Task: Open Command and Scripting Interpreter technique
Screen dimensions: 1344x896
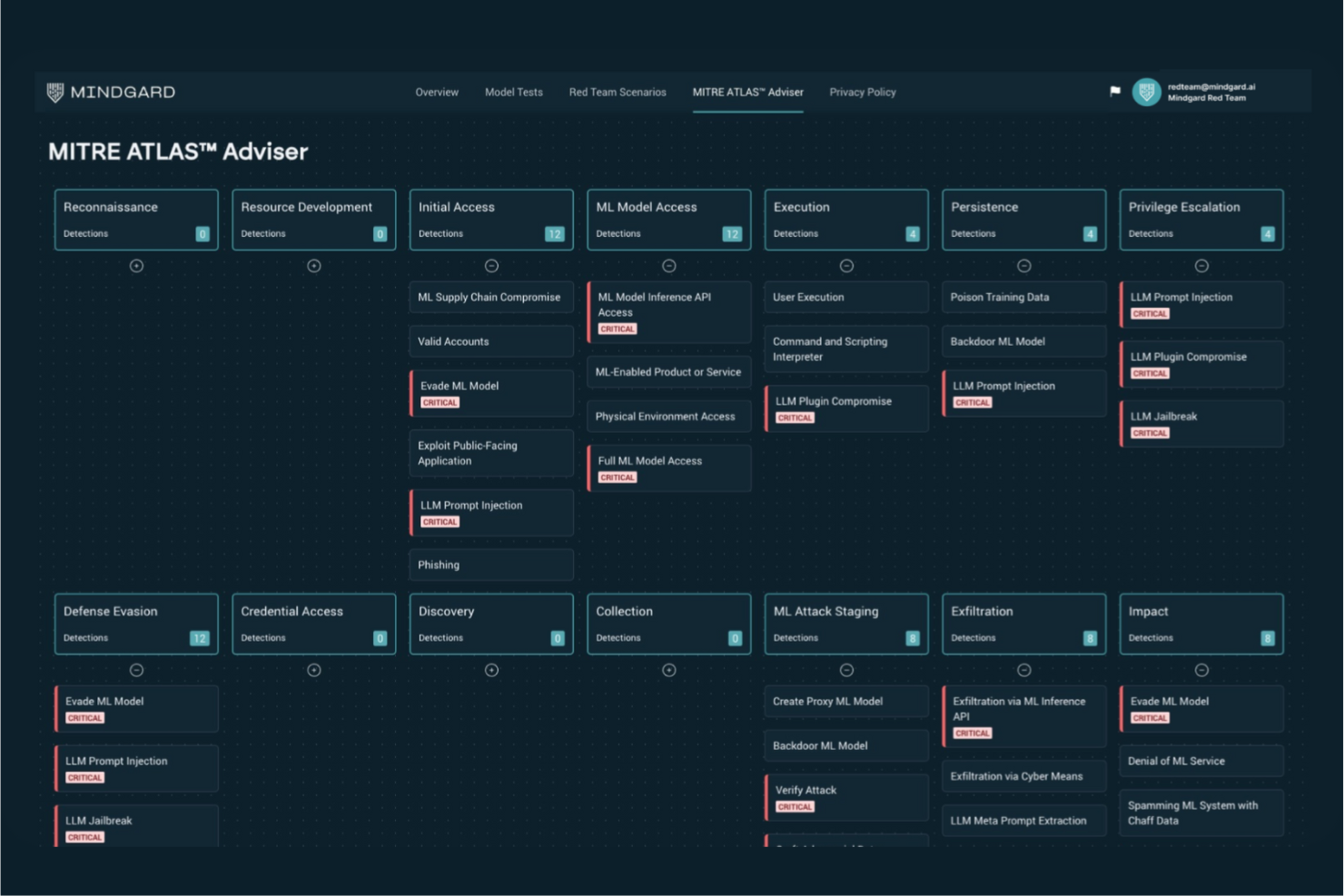Action: (846, 350)
